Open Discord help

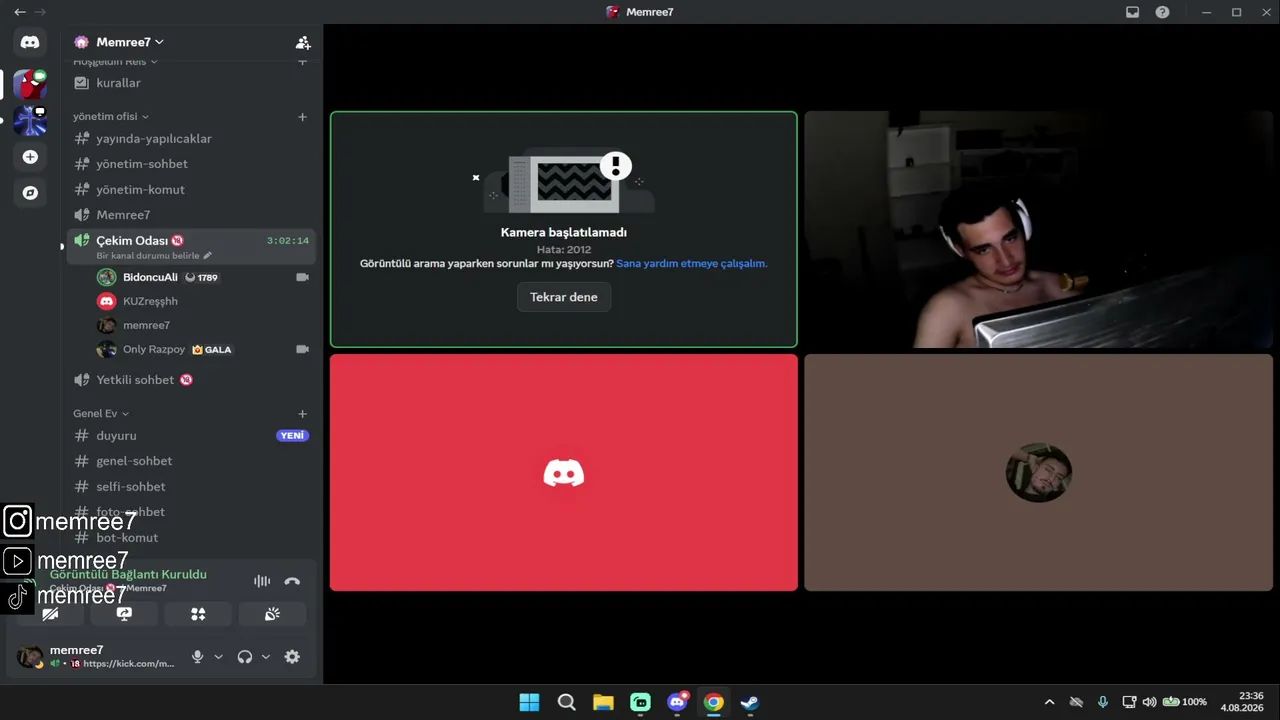point(1162,12)
